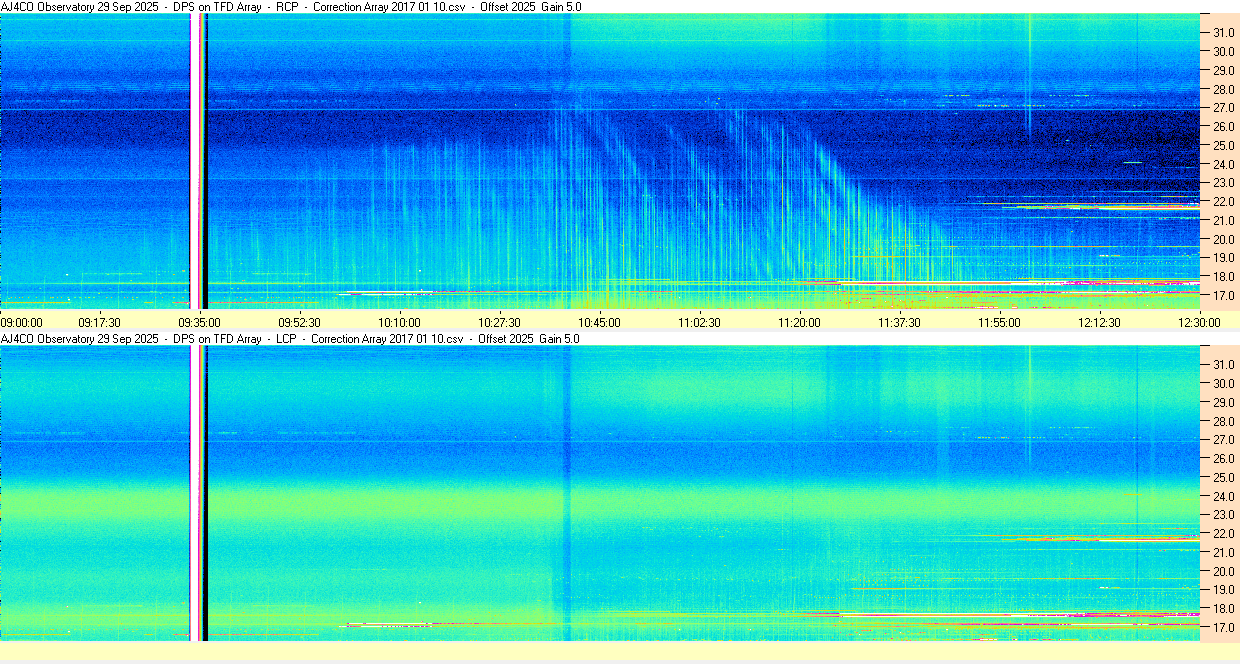The width and height of the screenshot is (1240, 664).
Task: Pick the 18.0 frequency label in LCP panel
Action: (x=1223, y=609)
